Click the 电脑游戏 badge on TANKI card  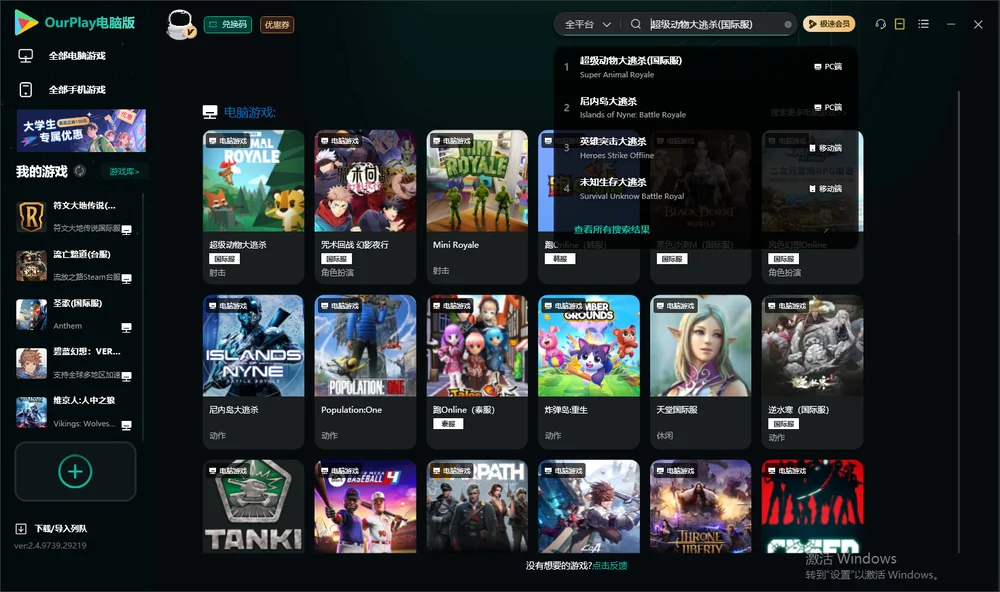(228, 471)
